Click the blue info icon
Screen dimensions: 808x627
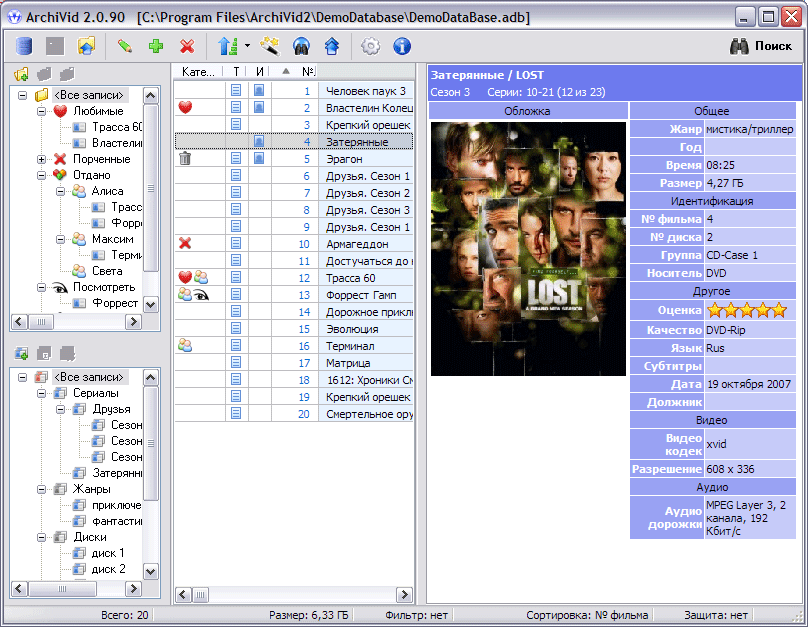pyautogui.click(x=402, y=46)
